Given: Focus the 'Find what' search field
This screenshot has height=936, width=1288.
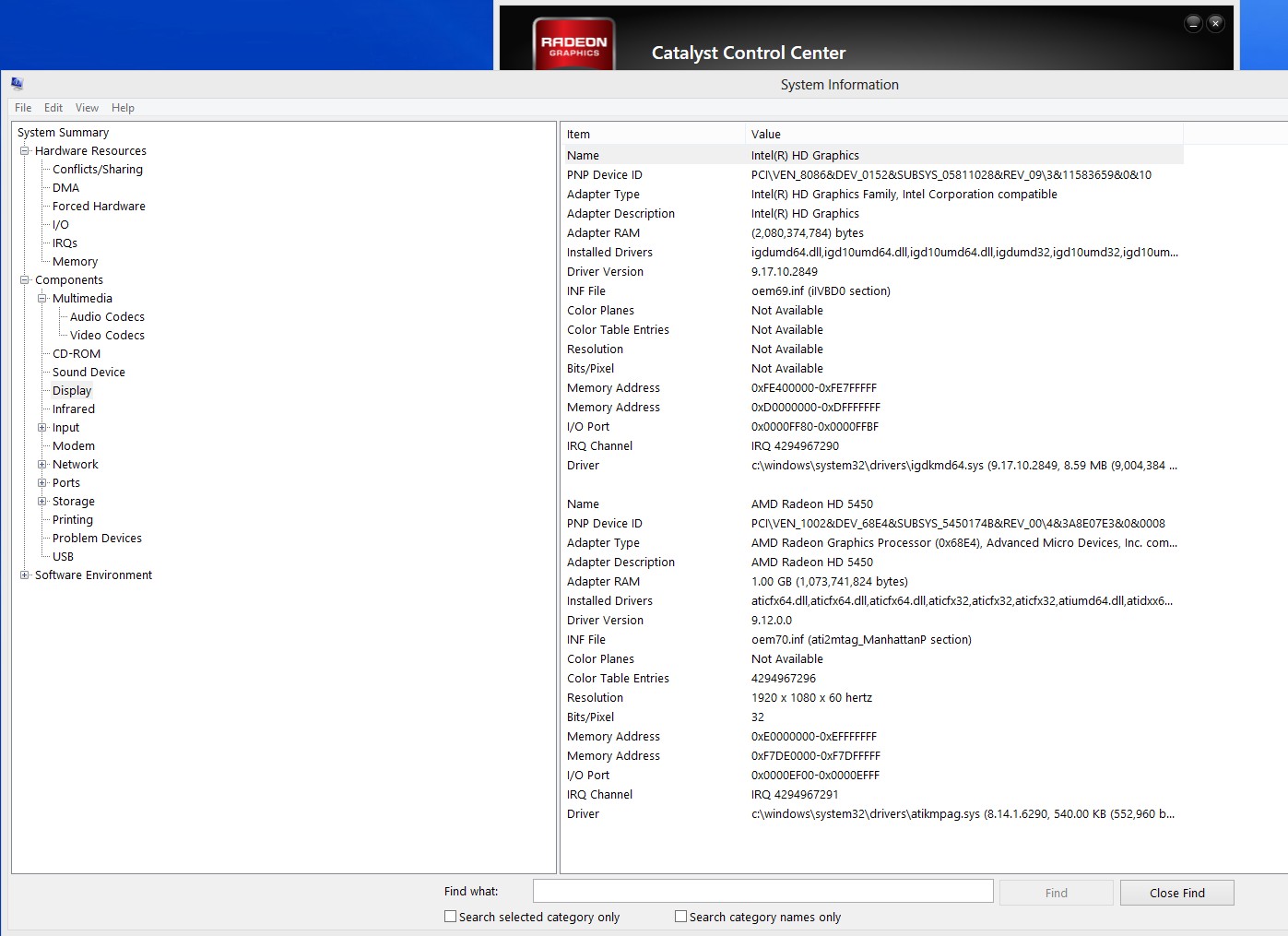Looking at the screenshot, I should [x=763, y=891].
